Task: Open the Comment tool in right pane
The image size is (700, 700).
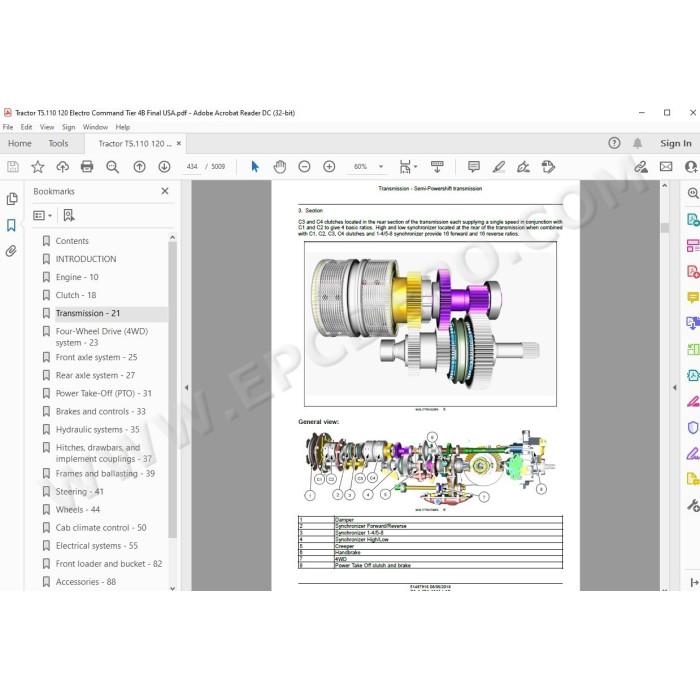Action: click(692, 297)
